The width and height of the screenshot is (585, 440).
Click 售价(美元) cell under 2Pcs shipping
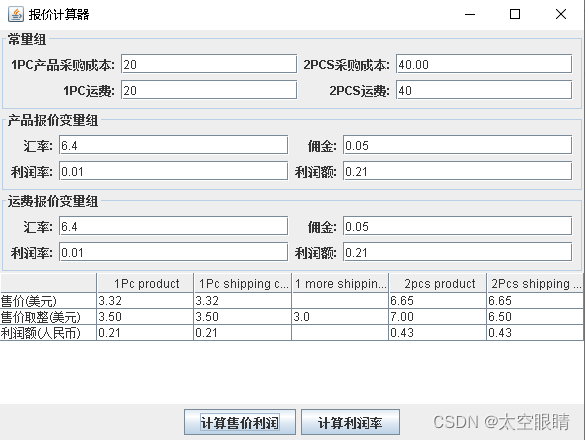point(535,300)
